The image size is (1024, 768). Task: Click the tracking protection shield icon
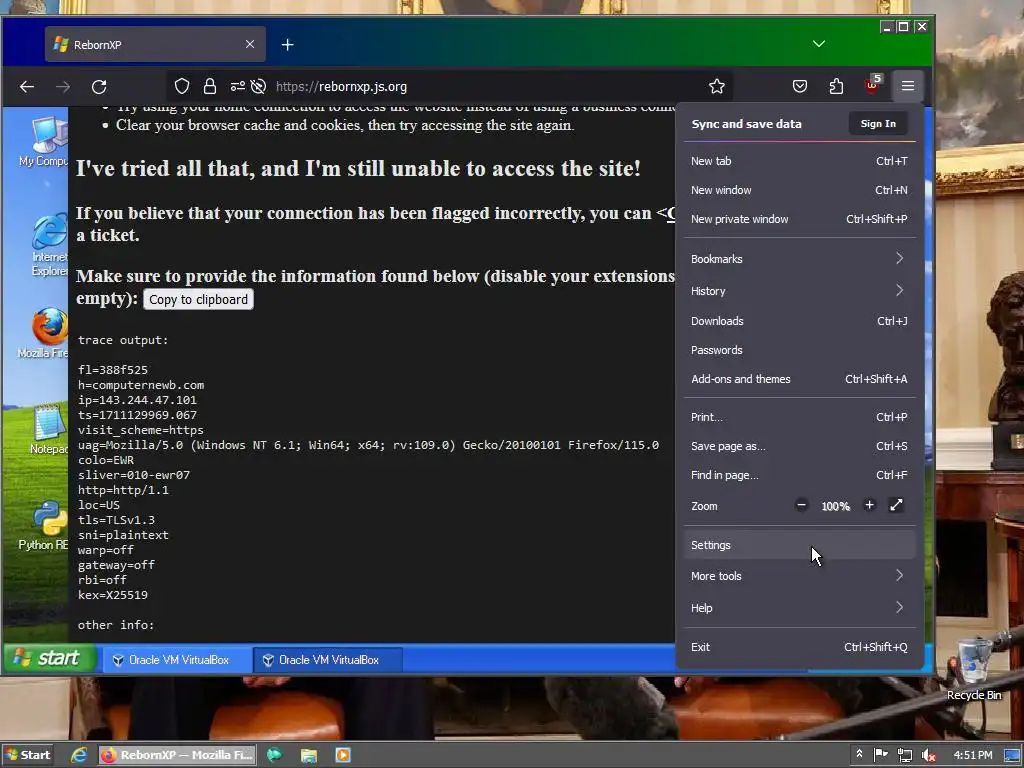[182, 86]
